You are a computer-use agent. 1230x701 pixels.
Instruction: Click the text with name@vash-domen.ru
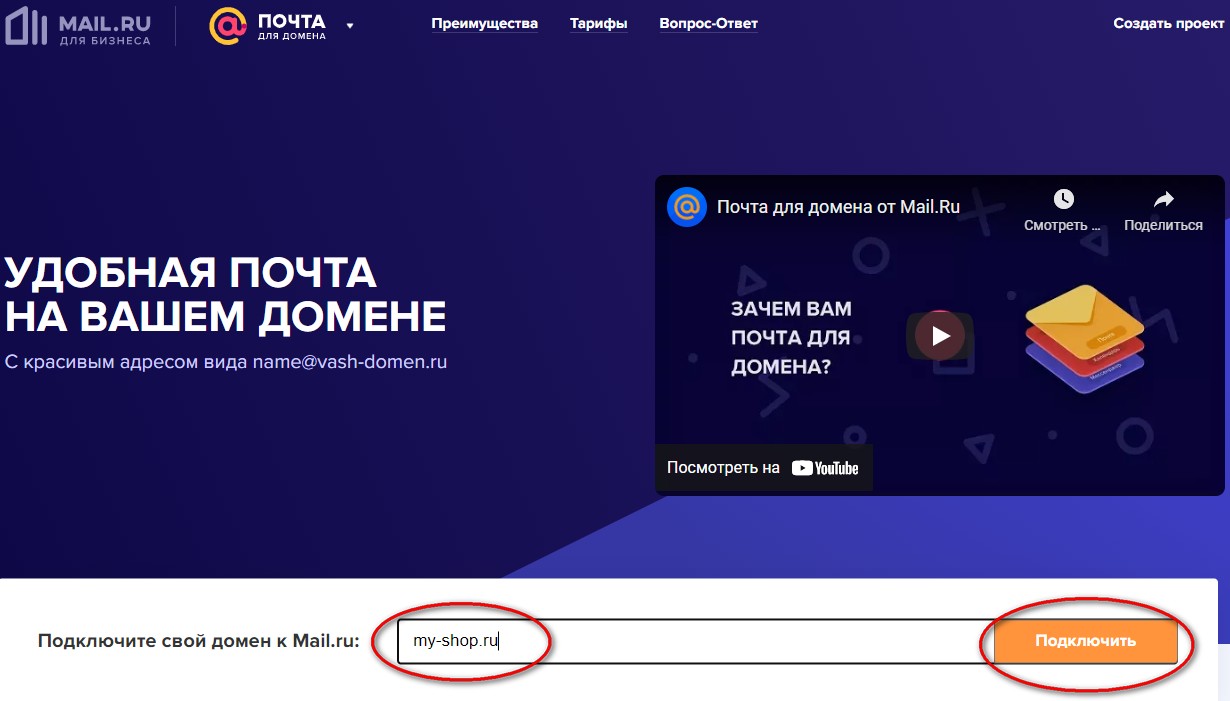pyautogui.click(x=225, y=362)
